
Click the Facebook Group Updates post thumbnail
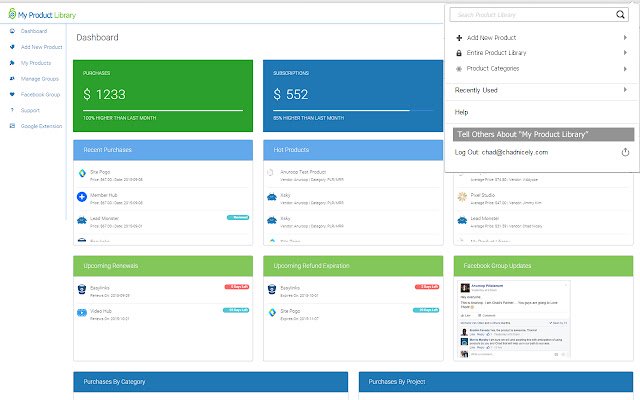point(514,319)
